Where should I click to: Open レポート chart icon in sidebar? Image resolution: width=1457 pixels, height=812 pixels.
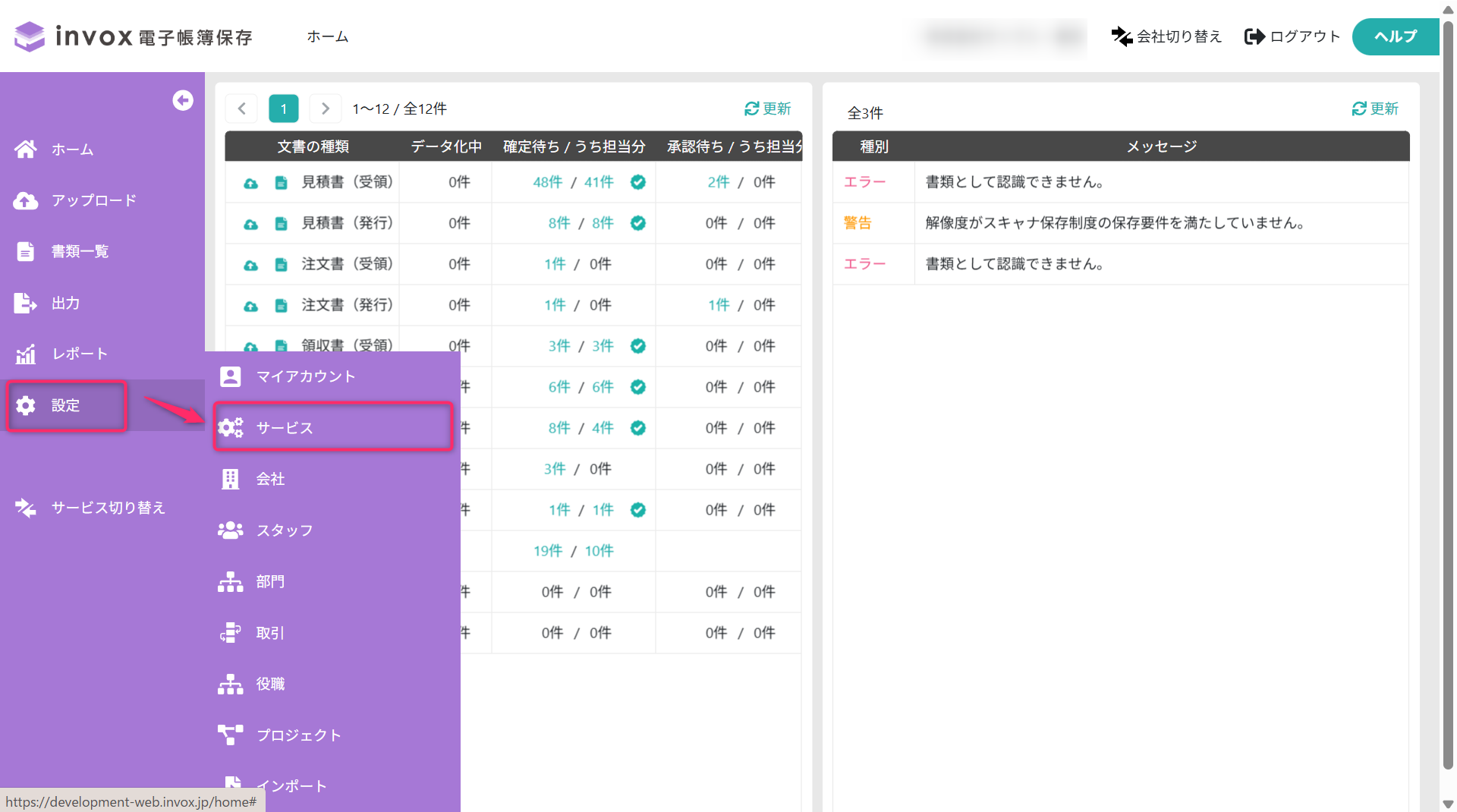26,354
